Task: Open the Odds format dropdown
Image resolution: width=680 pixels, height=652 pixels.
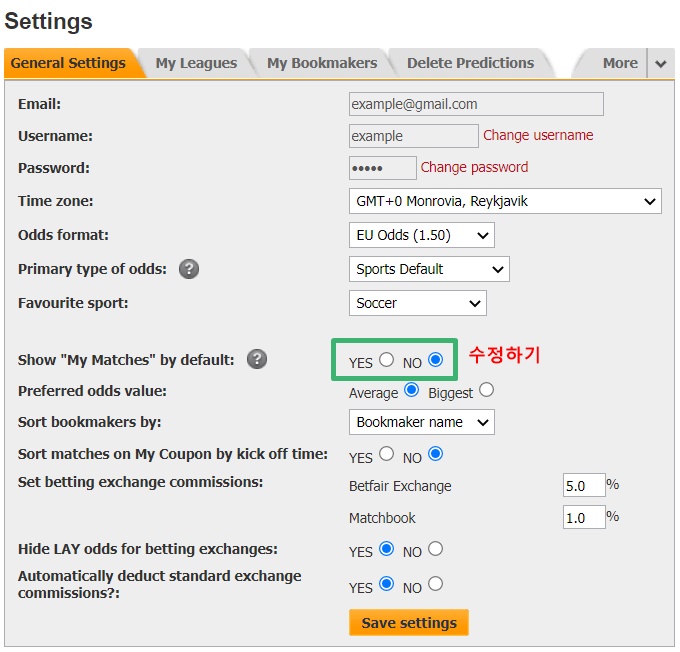Action: pyautogui.click(x=422, y=235)
